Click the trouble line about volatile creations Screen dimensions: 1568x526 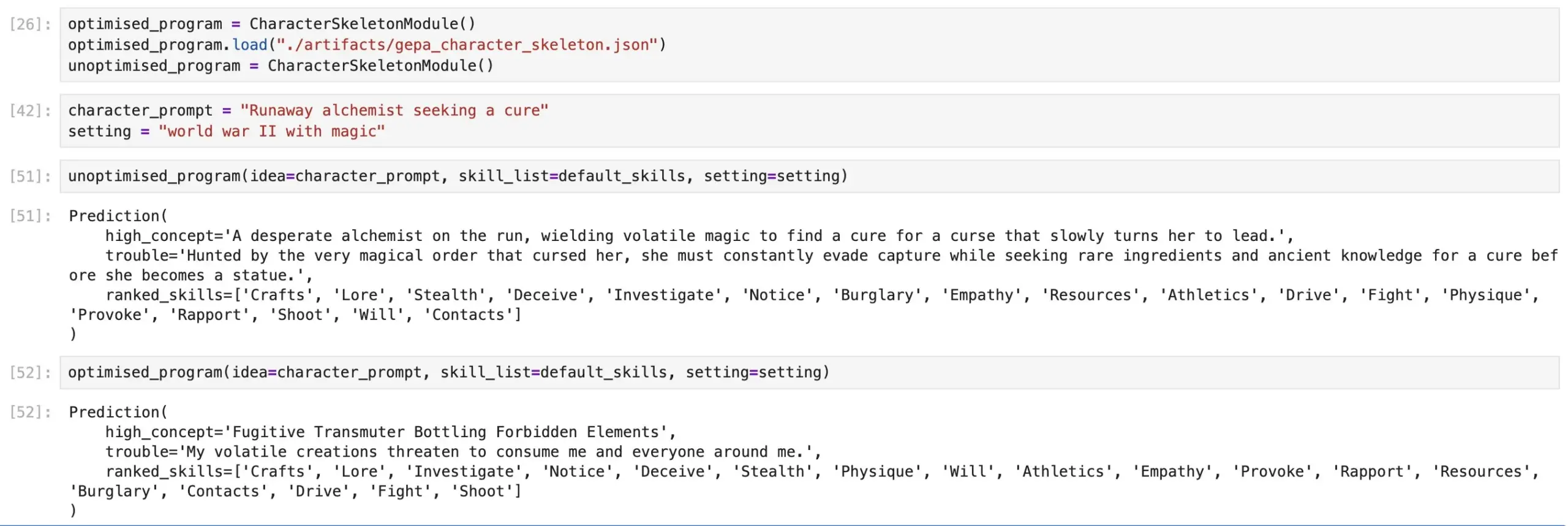pos(463,452)
